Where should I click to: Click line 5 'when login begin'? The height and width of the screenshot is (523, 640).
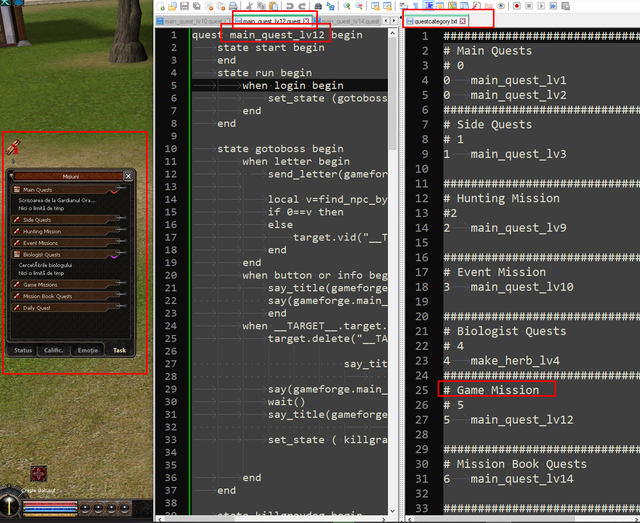pyautogui.click(x=293, y=85)
